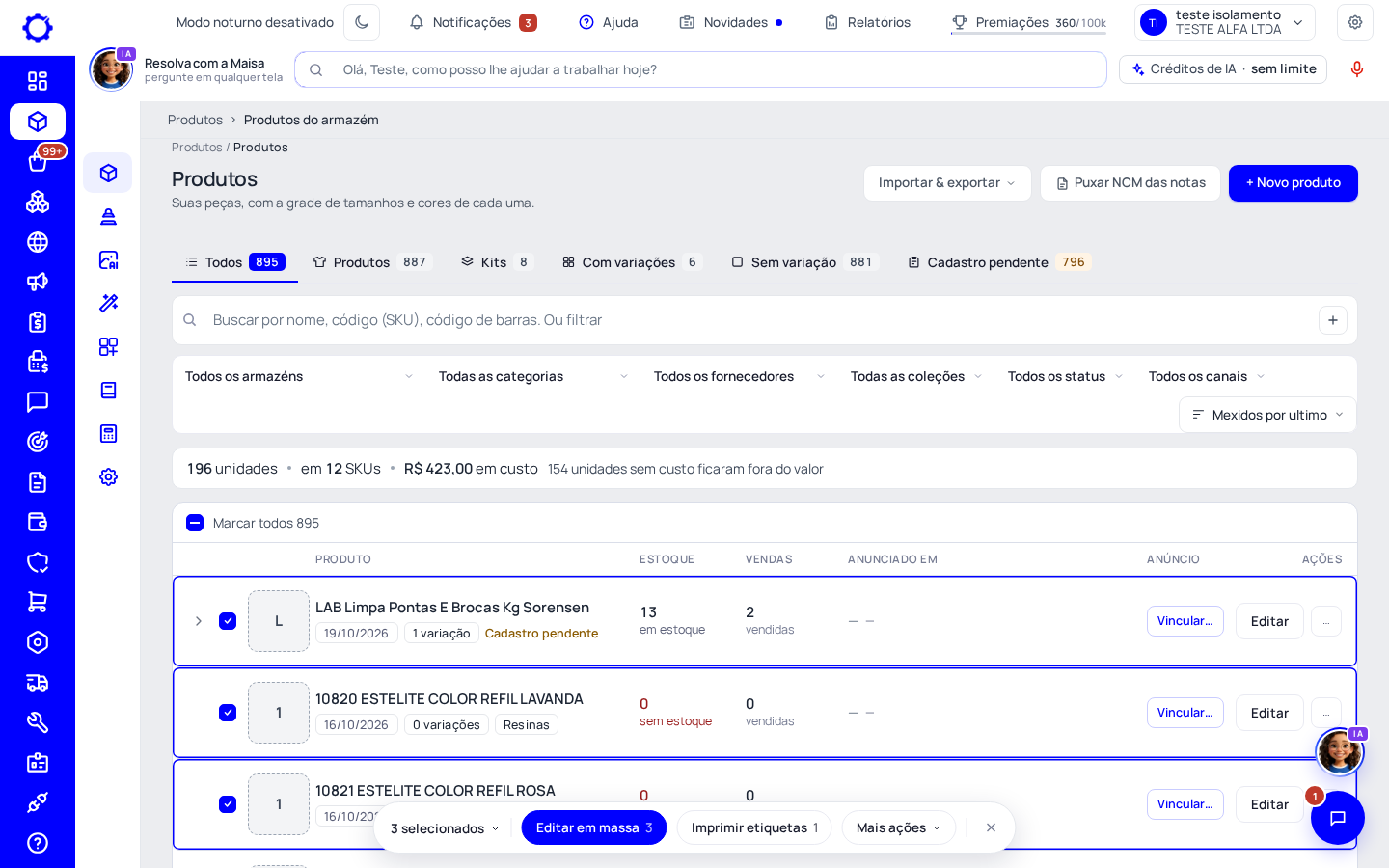Click Imprimir etiquetas button
This screenshot has width=1389, height=868.
pos(754,827)
